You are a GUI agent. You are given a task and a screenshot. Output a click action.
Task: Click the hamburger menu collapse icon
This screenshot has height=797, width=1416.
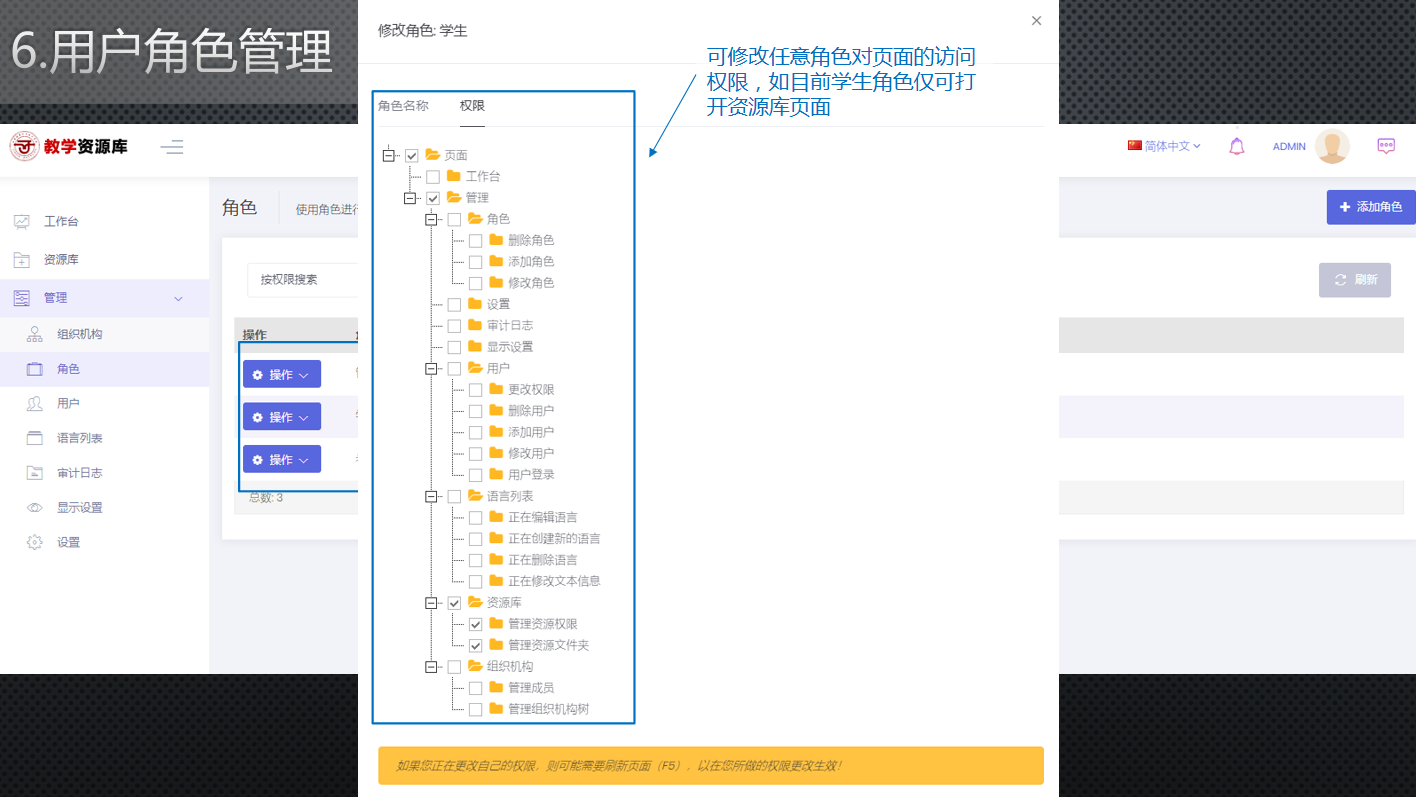pos(172,147)
